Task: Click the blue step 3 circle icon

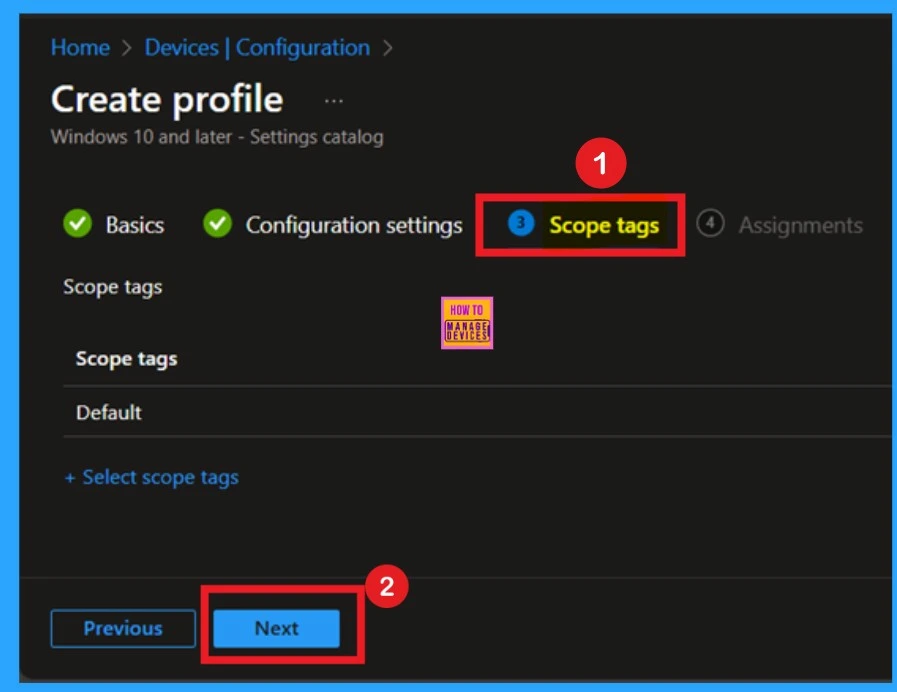Action: pos(521,223)
